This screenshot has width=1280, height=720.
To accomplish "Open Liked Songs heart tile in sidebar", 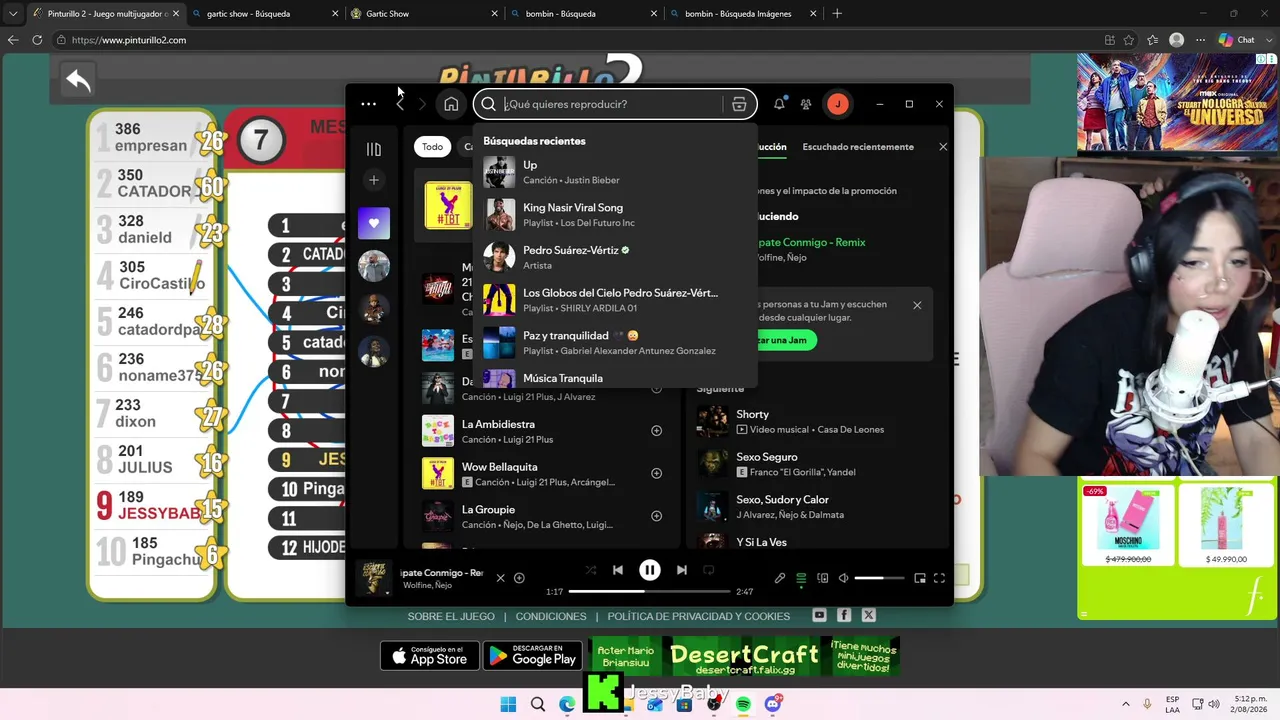I will pos(374,223).
